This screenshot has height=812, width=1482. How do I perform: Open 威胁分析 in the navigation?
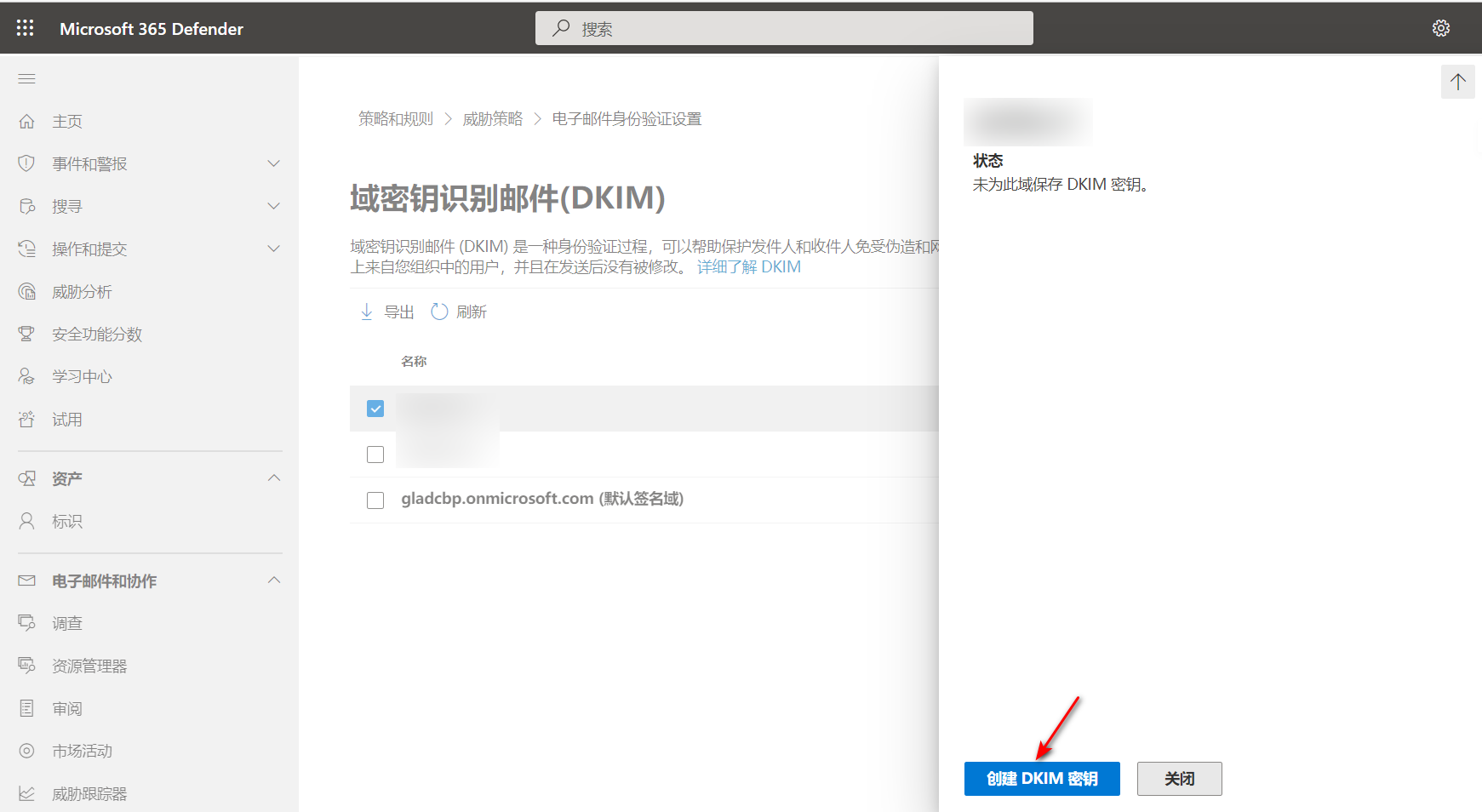(82, 292)
